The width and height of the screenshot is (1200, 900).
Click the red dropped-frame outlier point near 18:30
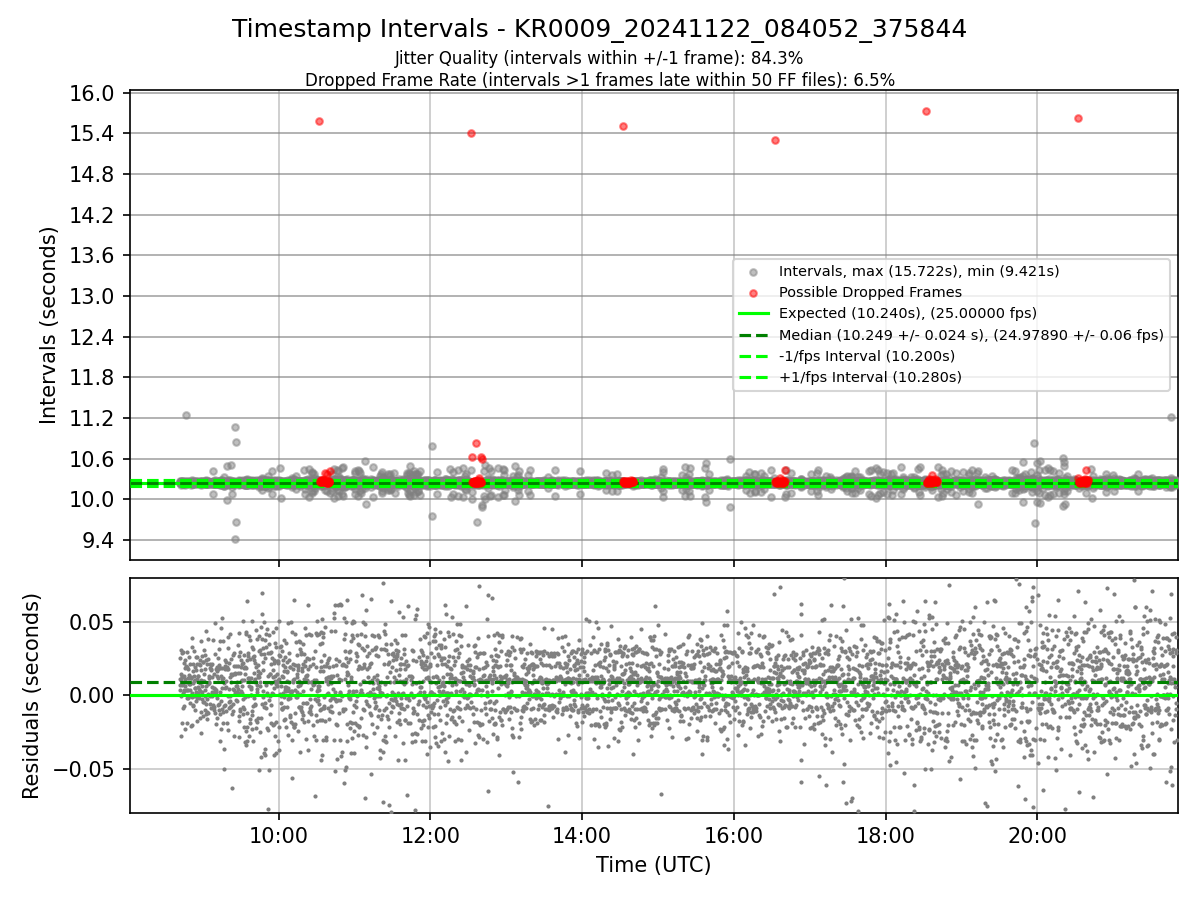(926, 111)
